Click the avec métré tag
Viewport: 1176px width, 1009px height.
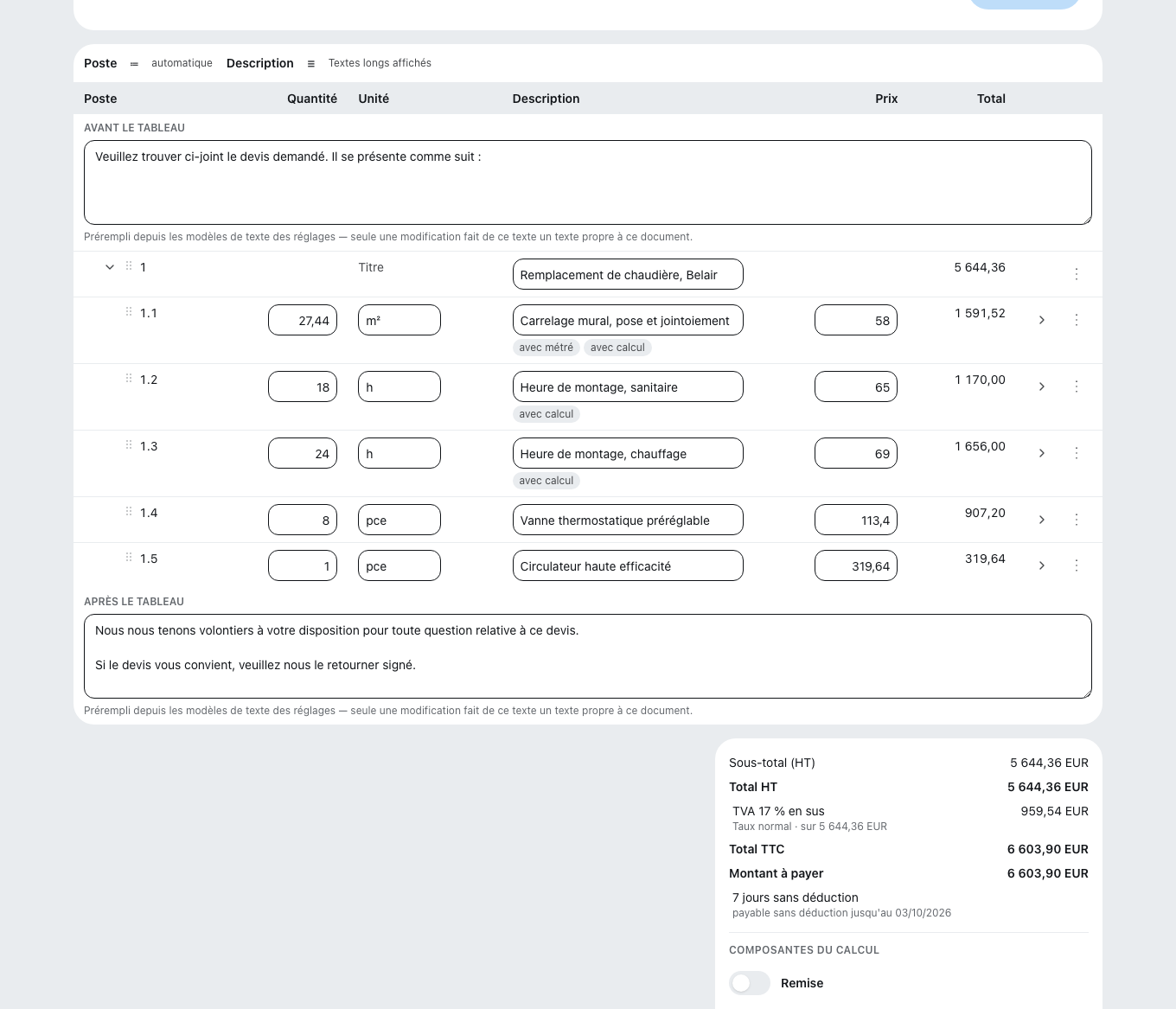tap(546, 348)
